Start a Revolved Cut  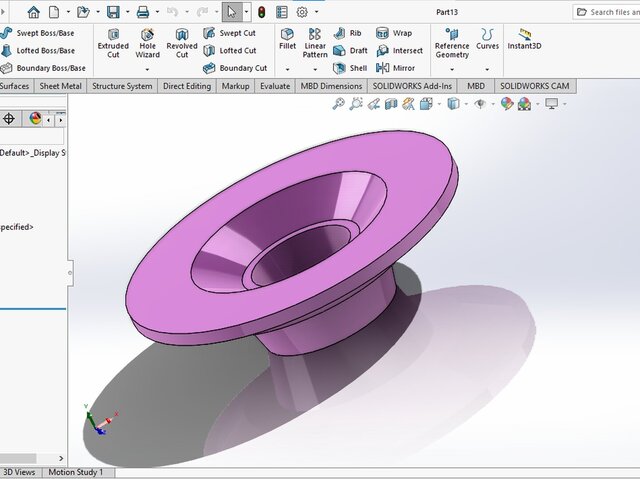click(182, 43)
